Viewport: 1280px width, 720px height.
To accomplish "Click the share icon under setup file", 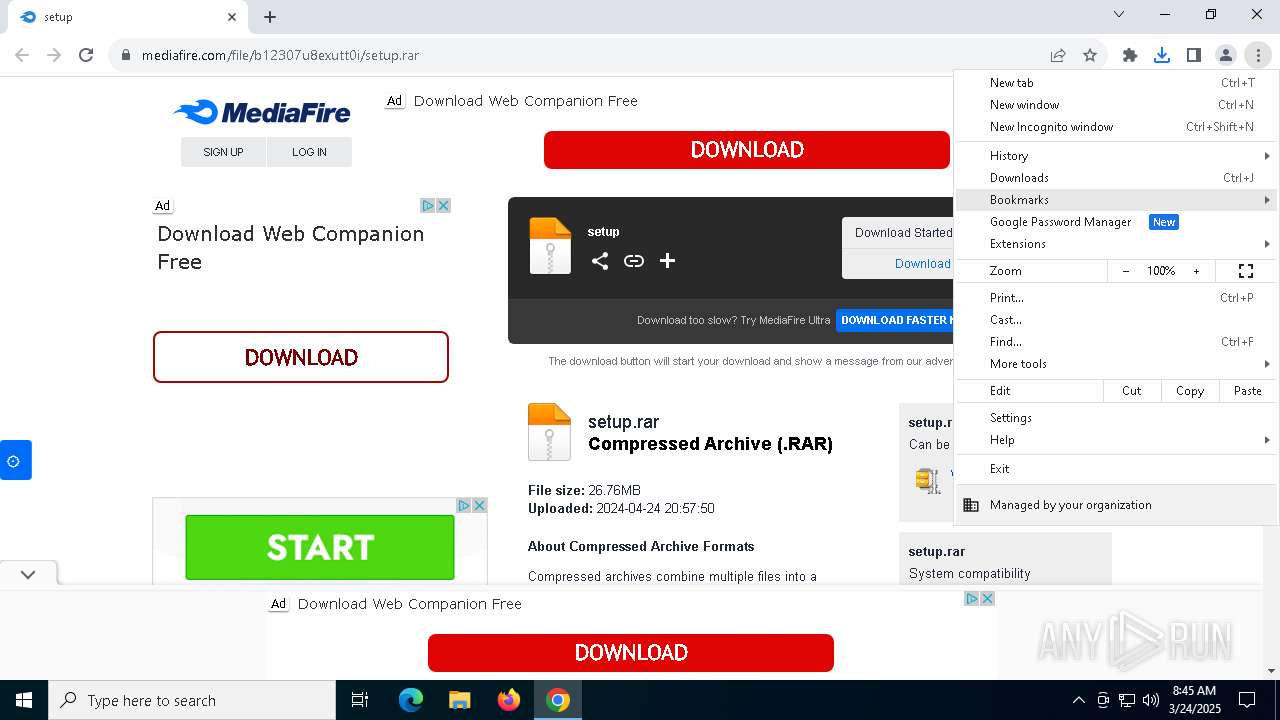I will tap(600, 261).
